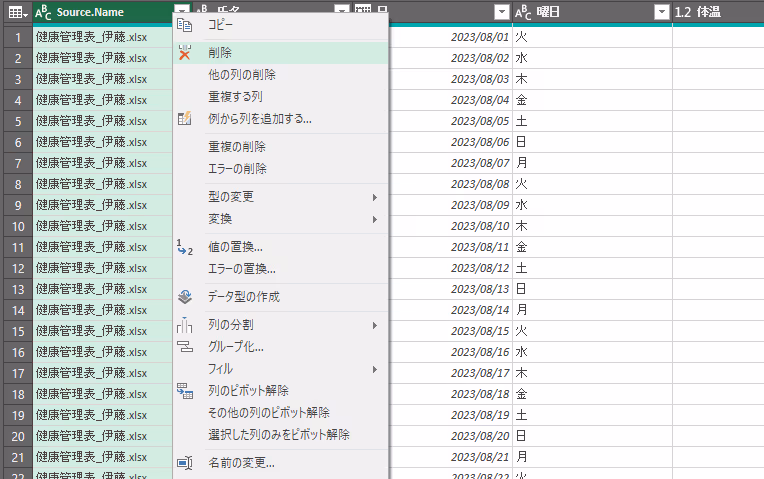The height and width of the screenshot is (479, 764).
Task: Click date cell 2023/08/01
Action: click(x=479, y=37)
